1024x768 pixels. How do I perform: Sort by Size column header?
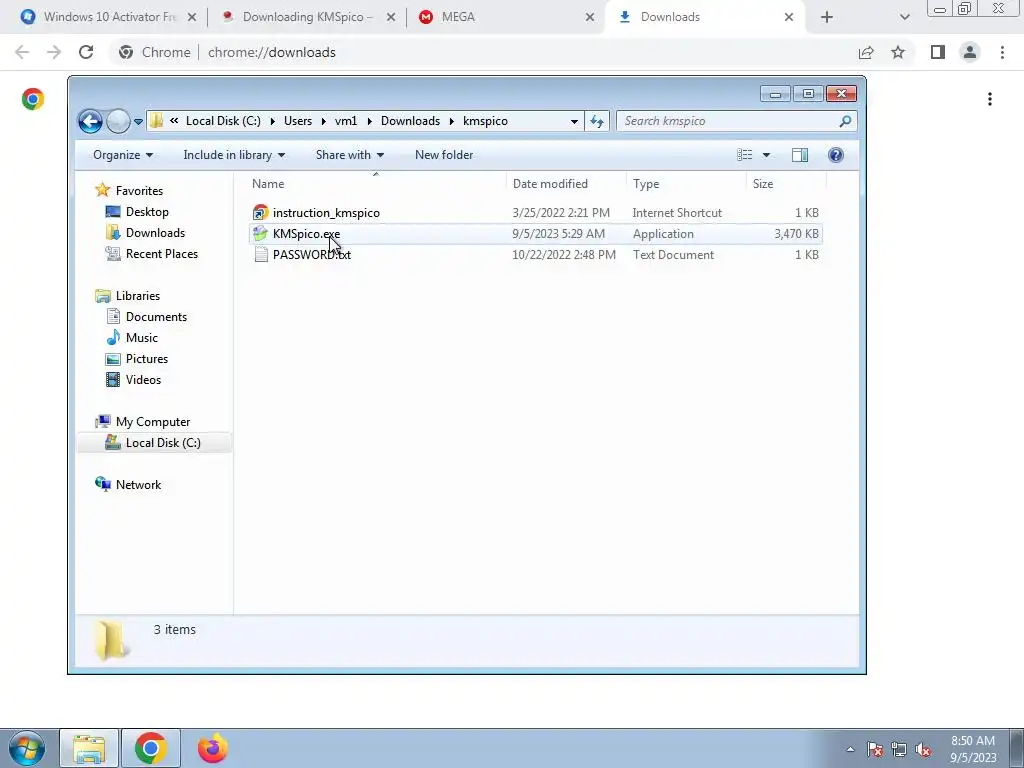coord(763,184)
